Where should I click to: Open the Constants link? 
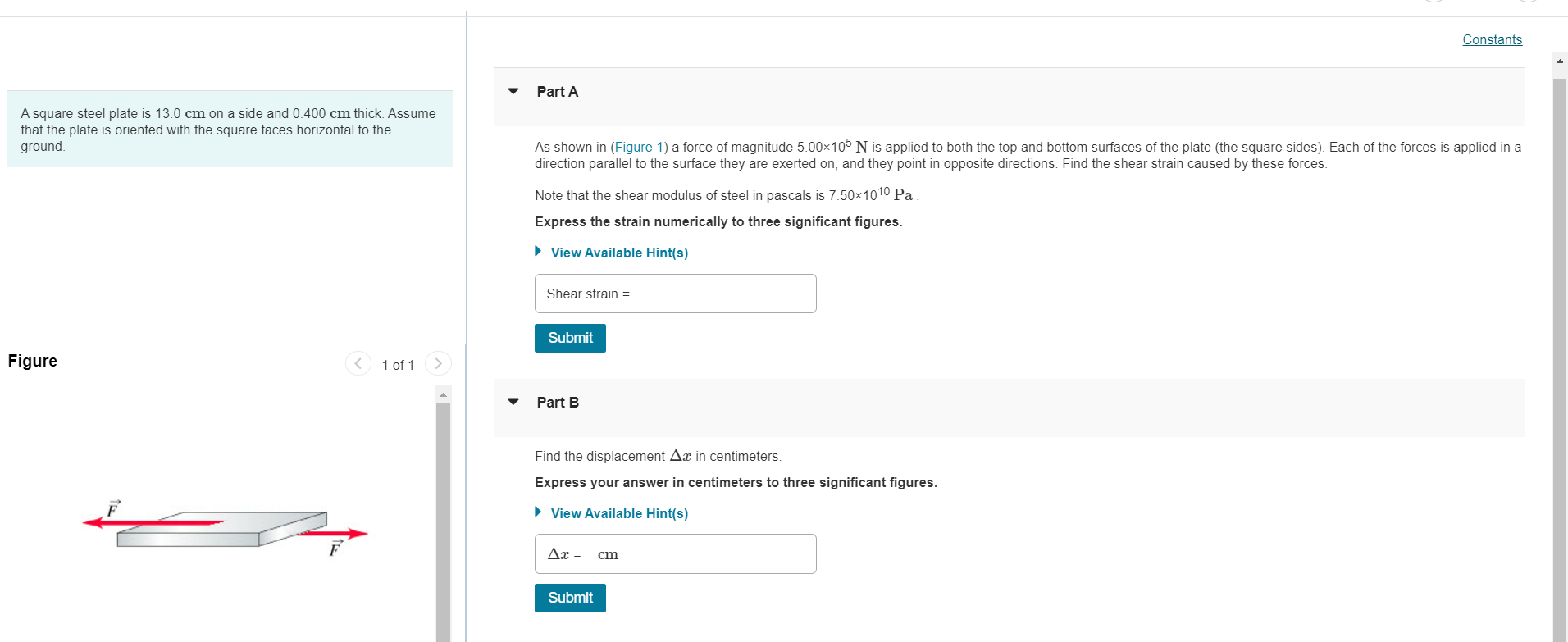tap(1492, 39)
